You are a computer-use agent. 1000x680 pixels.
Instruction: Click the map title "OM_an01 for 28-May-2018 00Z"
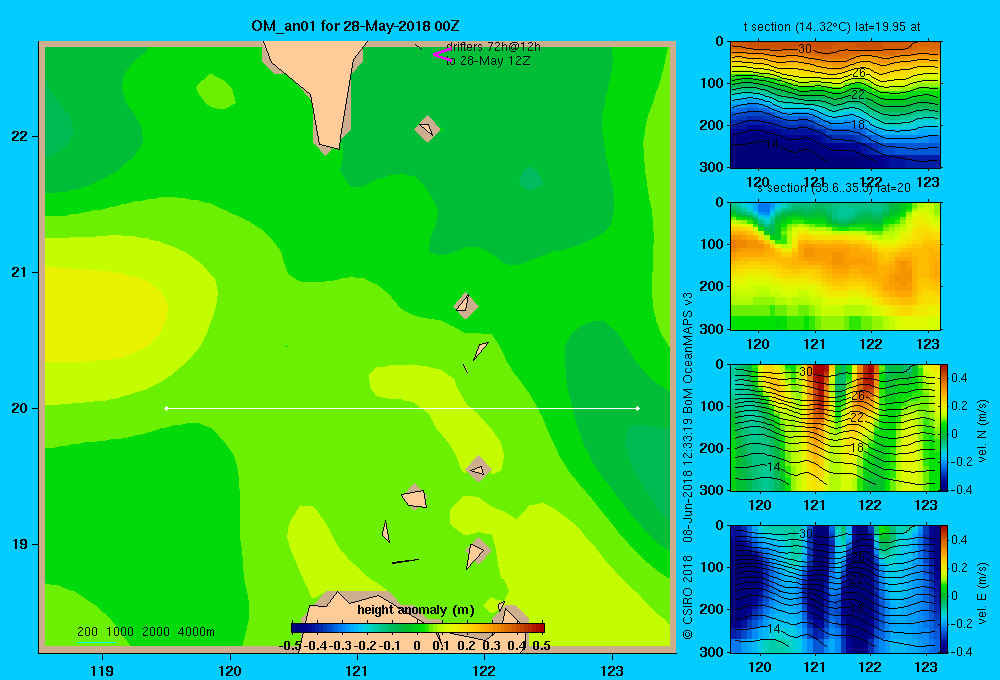tap(355, 27)
